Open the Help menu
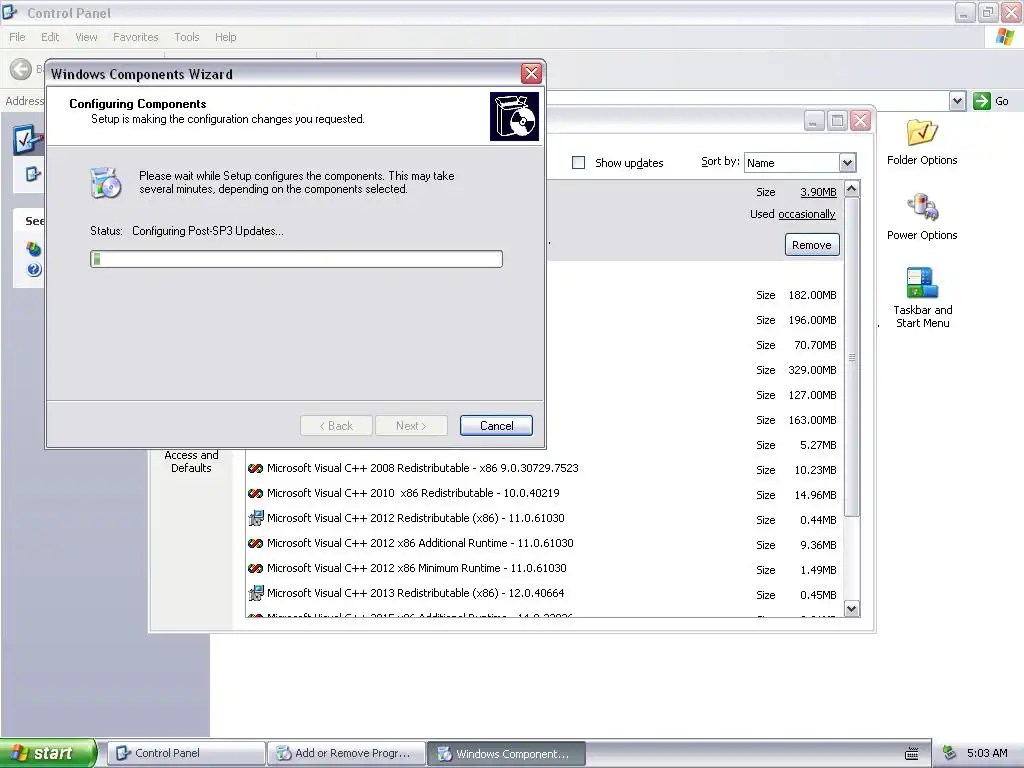1024x768 pixels. pyautogui.click(x=226, y=37)
